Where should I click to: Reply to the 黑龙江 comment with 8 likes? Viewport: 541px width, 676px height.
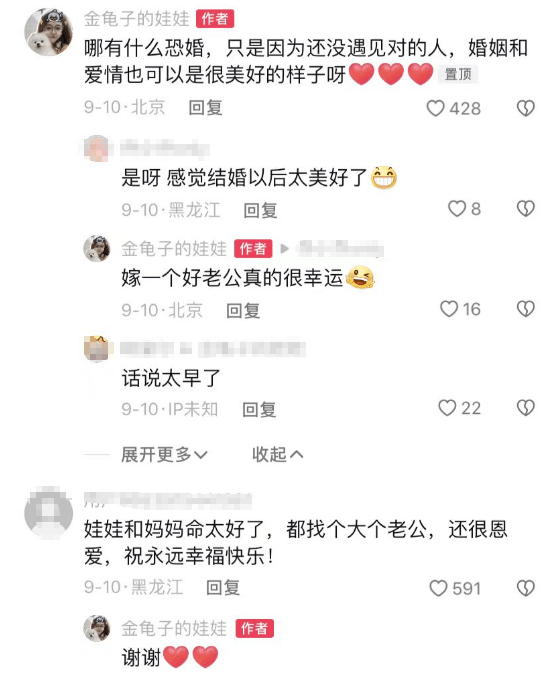[x=260, y=210]
